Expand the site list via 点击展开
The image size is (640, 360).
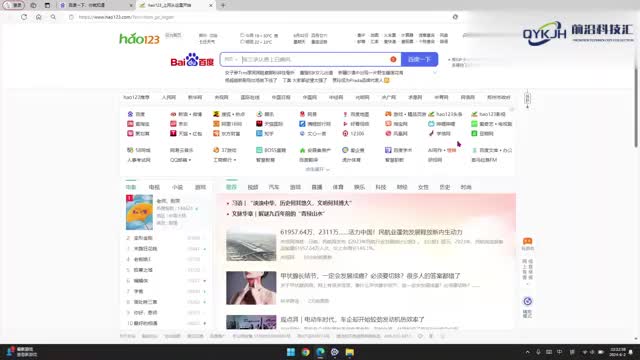pyautogui.click(x=318, y=169)
